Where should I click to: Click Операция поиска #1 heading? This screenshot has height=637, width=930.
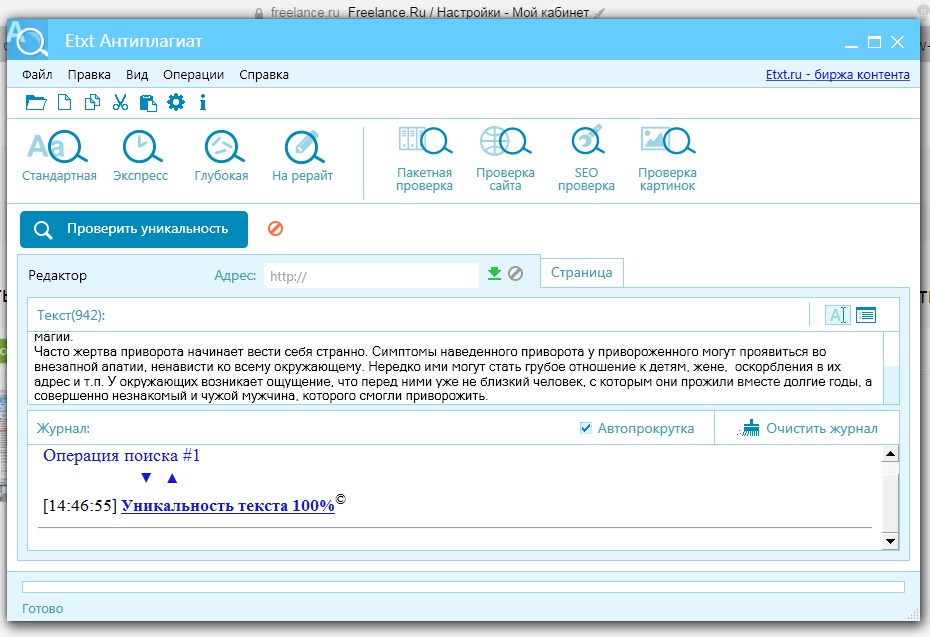[x=122, y=456]
